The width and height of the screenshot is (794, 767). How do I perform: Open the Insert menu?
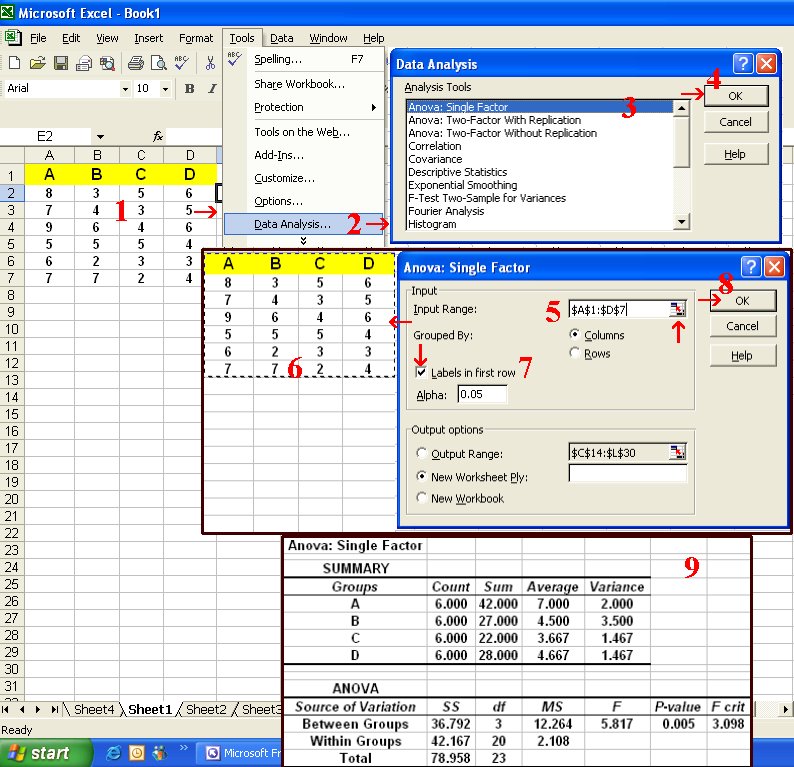pyautogui.click(x=148, y=38)
